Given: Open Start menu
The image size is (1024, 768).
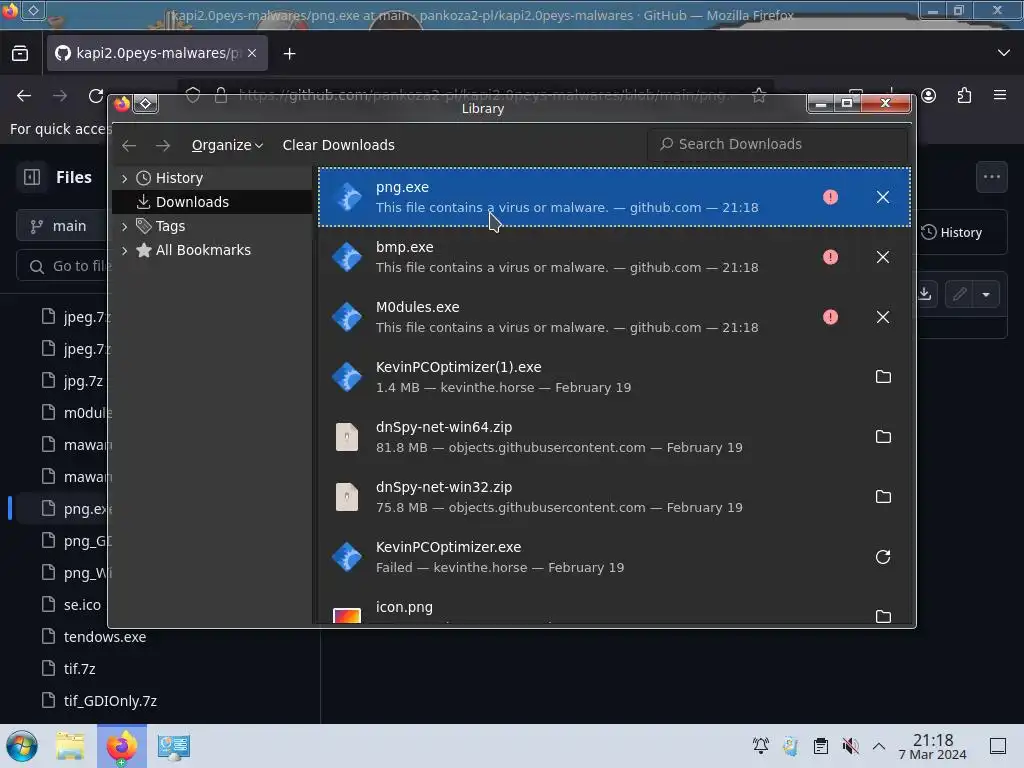Looking at the screenshot, I should click(x=22, y=746).
